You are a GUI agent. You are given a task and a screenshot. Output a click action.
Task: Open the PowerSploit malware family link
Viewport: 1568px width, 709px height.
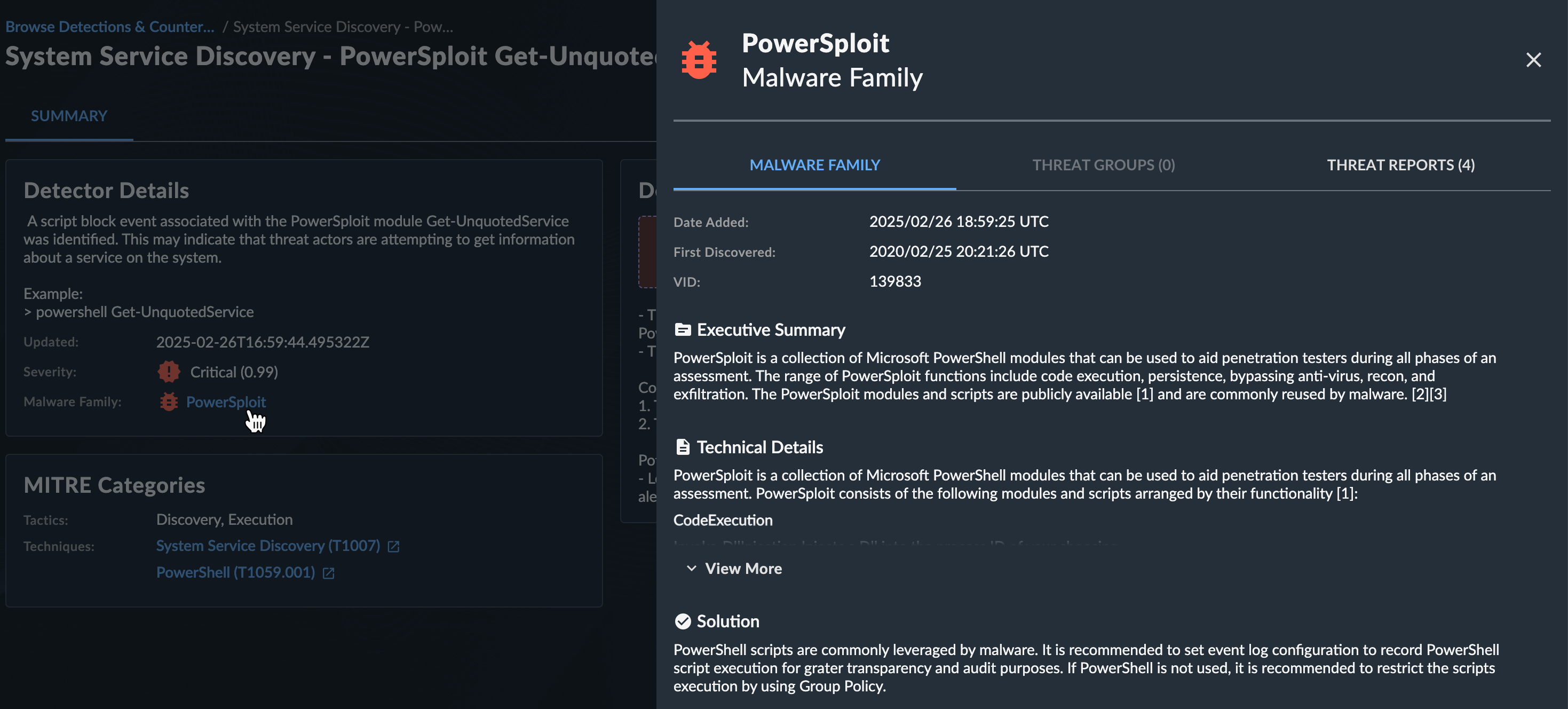pos(226,402)
